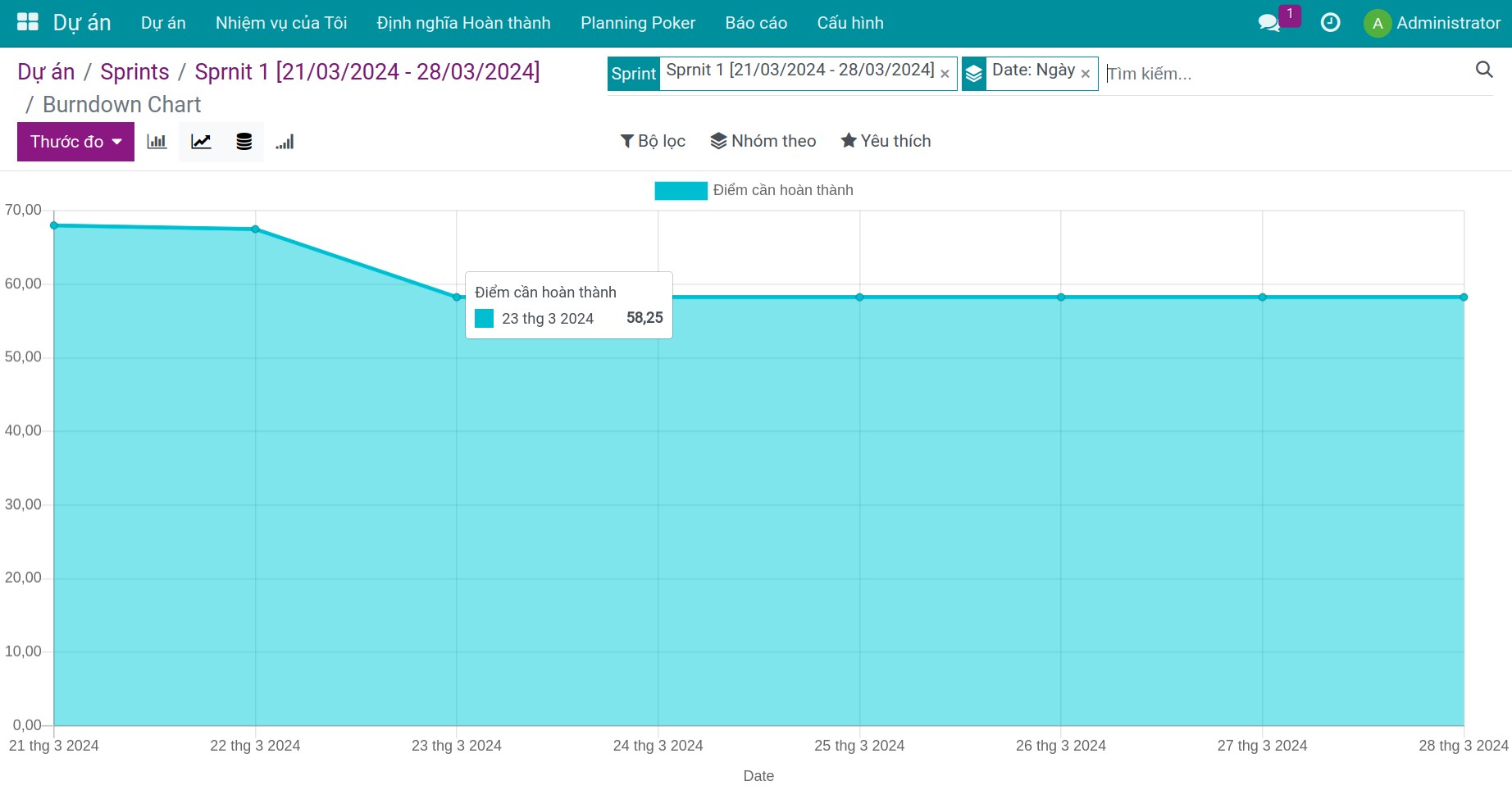Click the 58,25 tooltip value
1512x790 pixels.
click(x=644, y=318)
